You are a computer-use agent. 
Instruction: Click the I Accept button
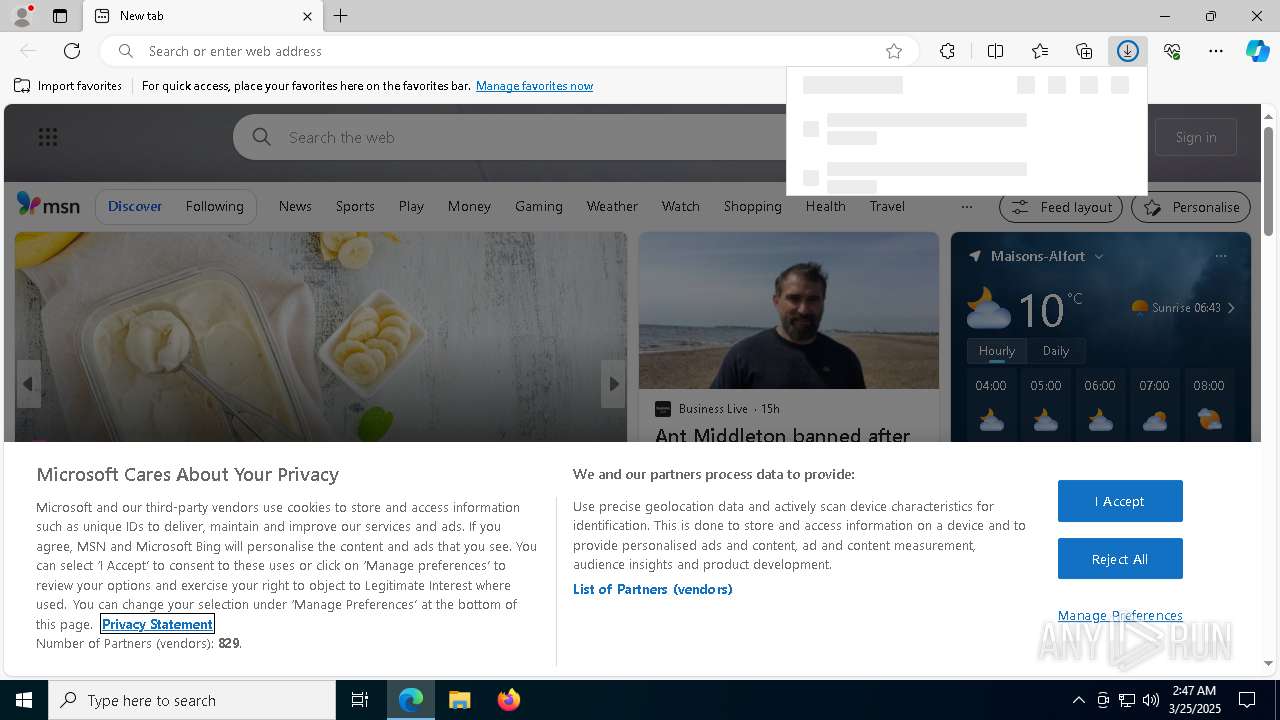click(1120, 501)
